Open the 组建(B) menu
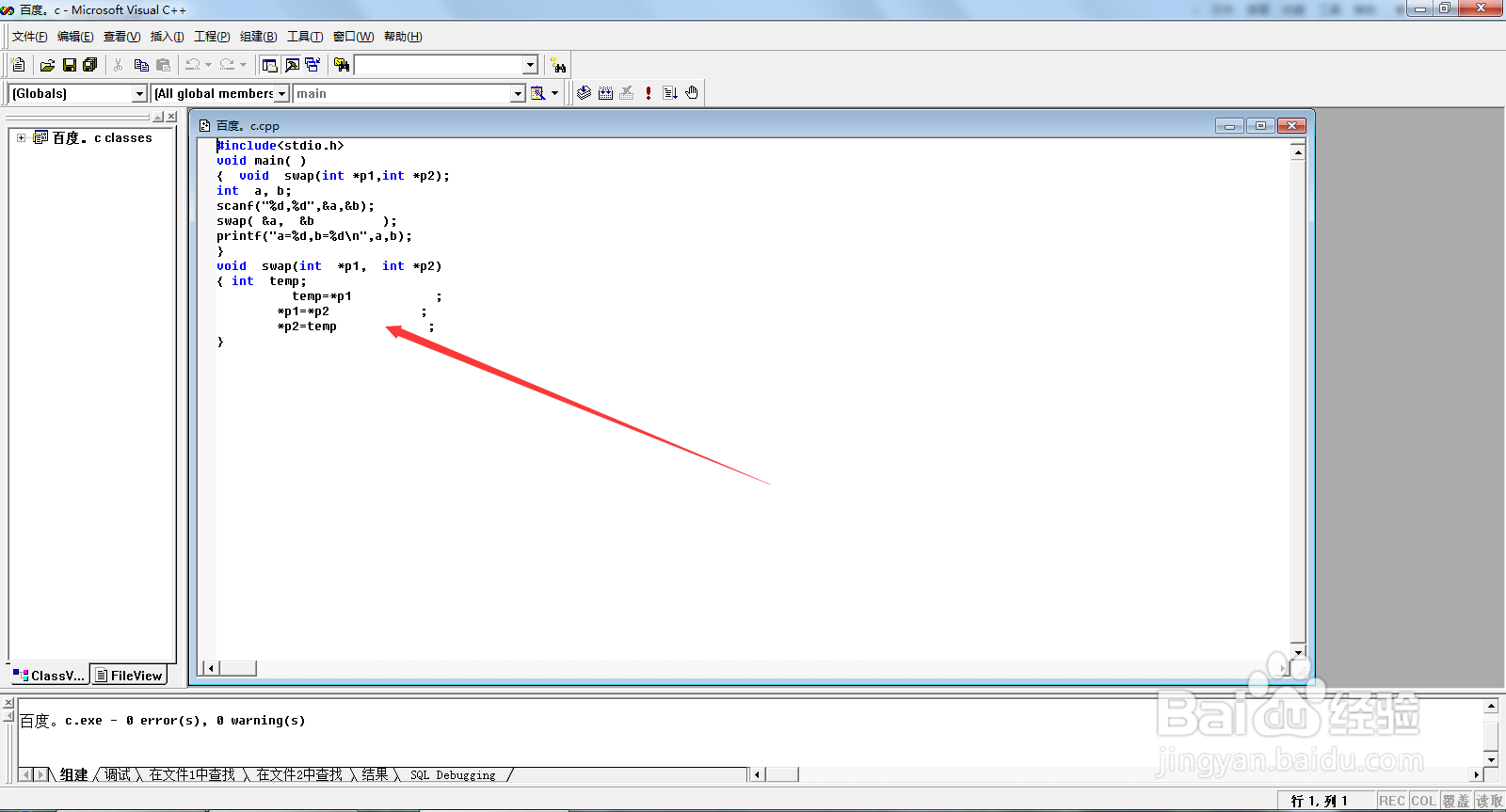Viewport: 1506px width, 812px height. 258,37
